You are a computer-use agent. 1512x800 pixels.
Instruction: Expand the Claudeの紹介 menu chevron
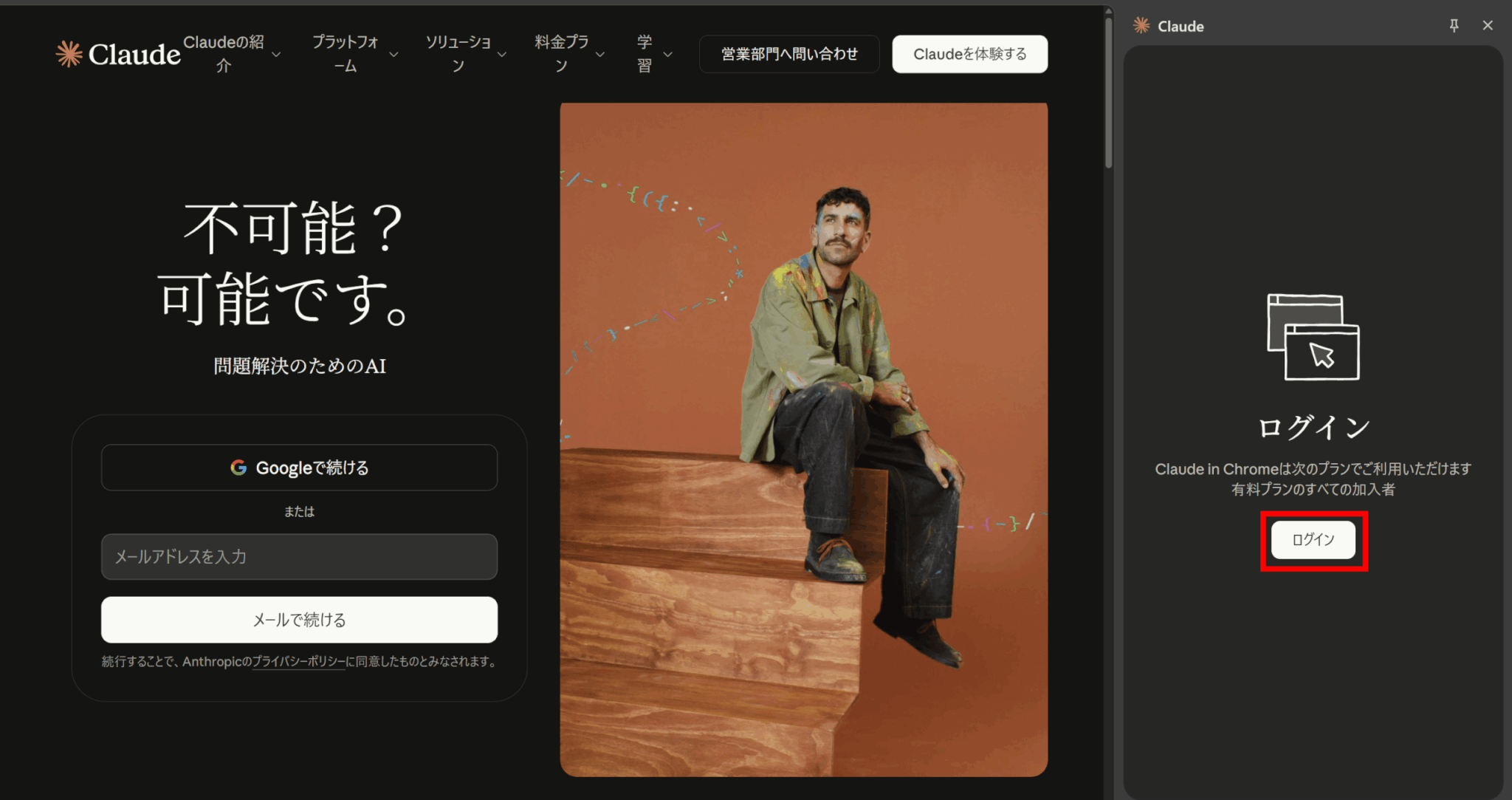click(276, 55)
